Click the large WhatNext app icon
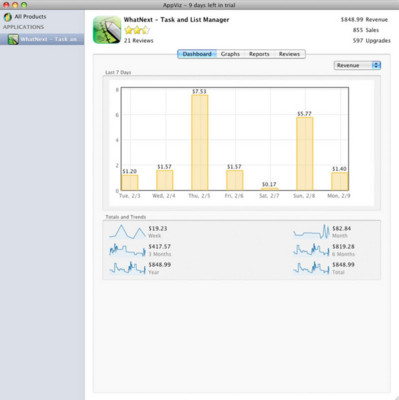399x400 pixels. tap(107, 30)
